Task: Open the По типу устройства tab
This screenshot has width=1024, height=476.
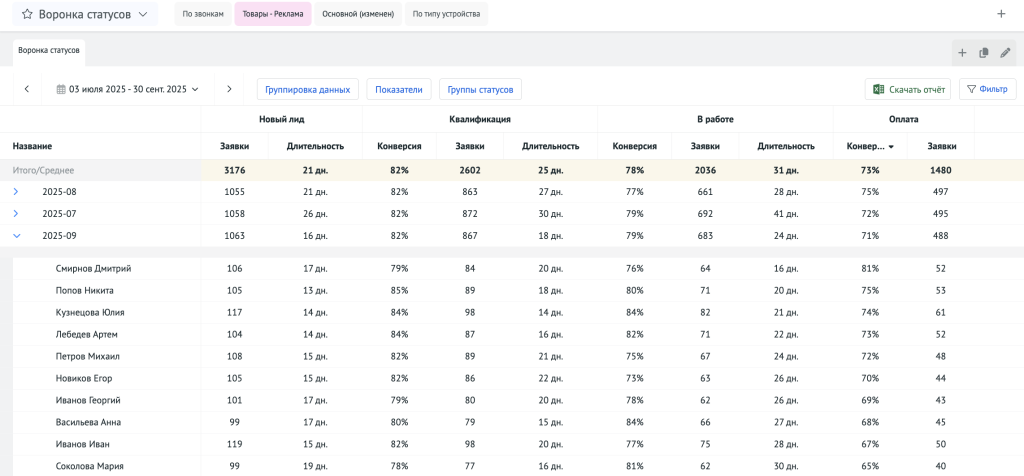Action: [446, 14]
